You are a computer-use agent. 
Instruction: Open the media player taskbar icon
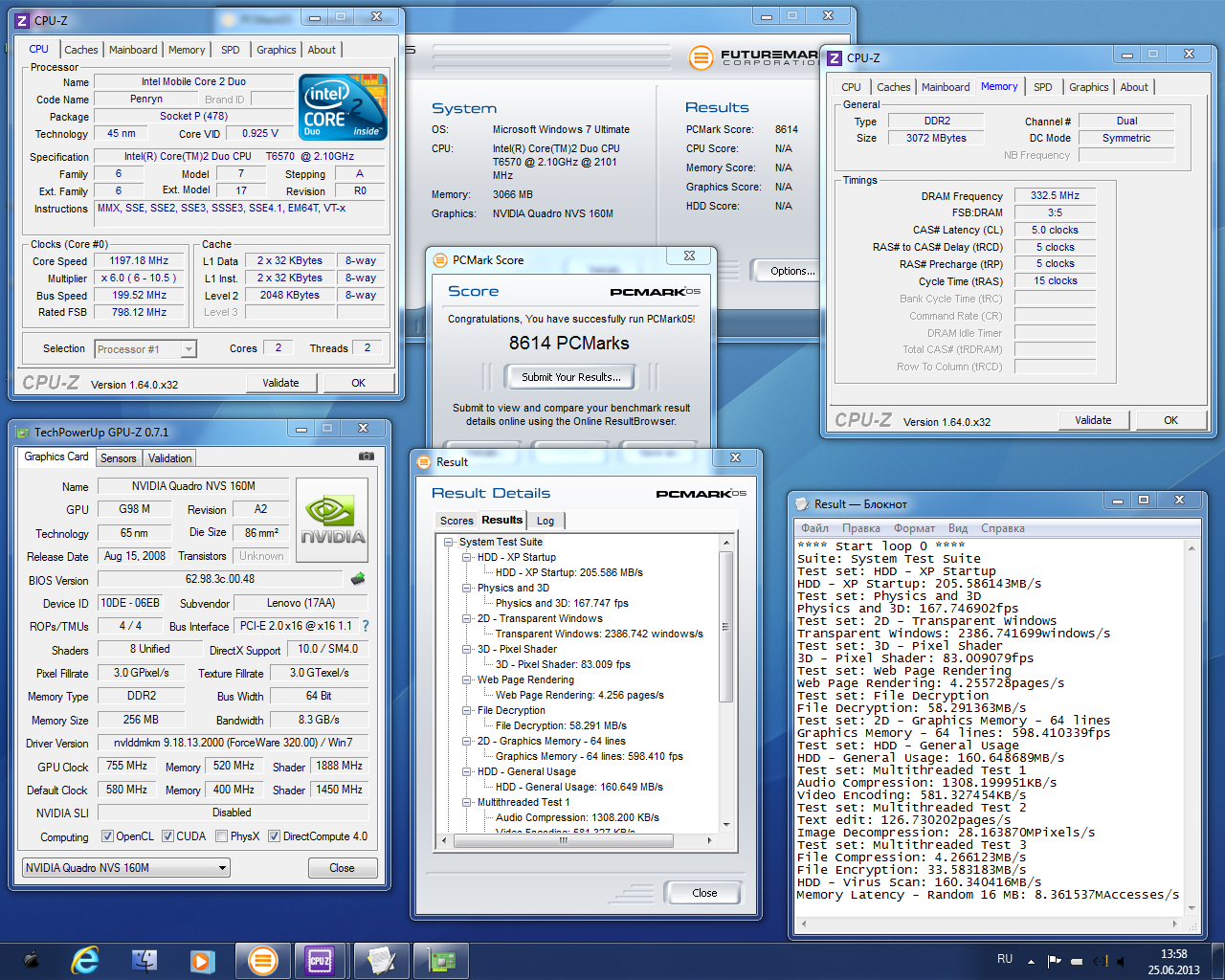tap(201, 960)
